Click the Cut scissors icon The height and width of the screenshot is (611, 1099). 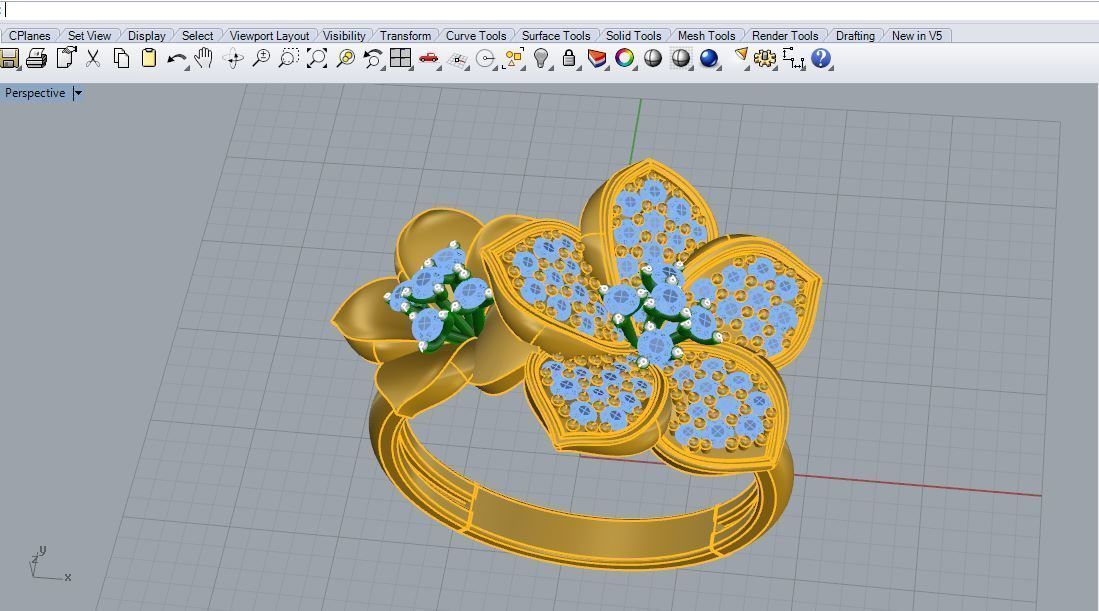coord(93,58)
